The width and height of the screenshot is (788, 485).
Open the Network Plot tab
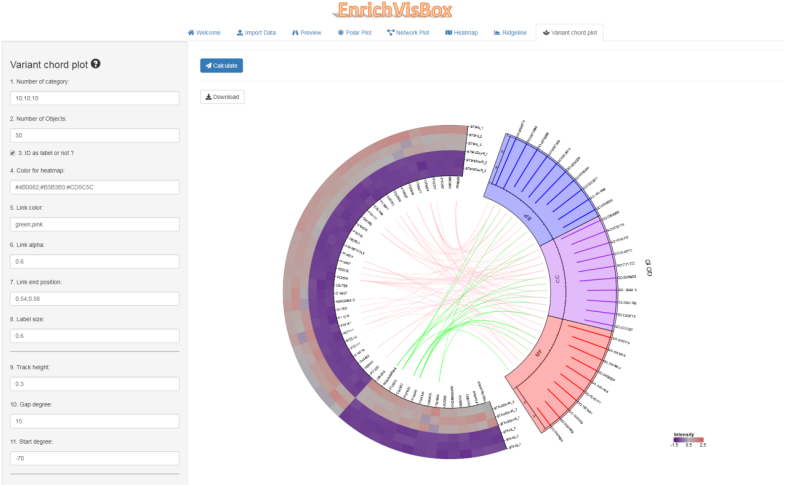point(408,33)
